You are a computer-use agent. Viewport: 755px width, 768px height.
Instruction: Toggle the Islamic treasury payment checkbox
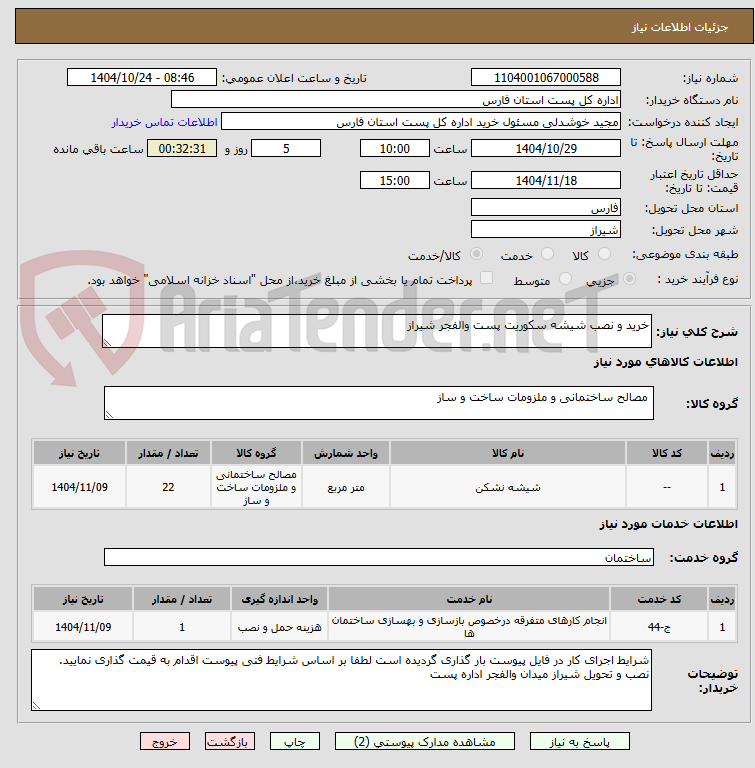486,278
